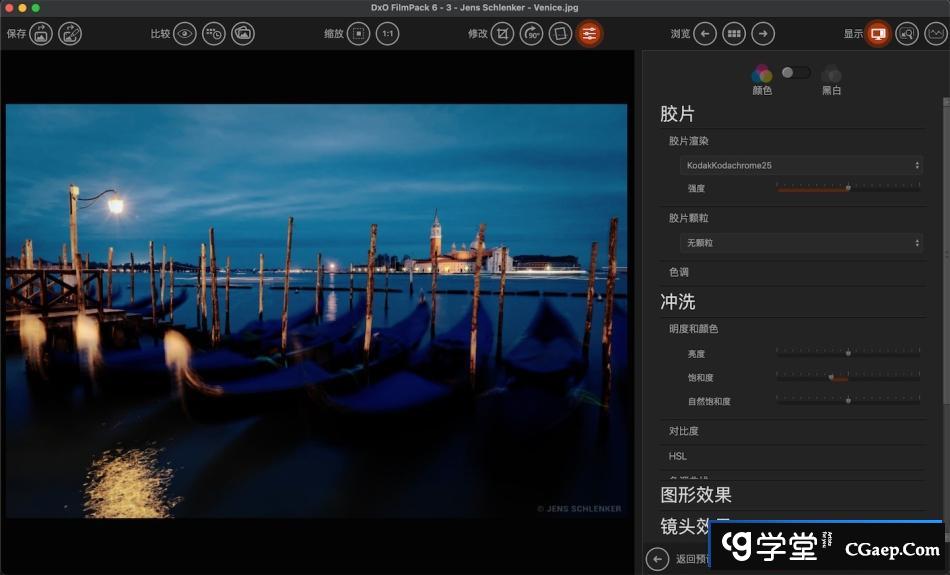The width and height of the screenshot is (950, 575).
Task: Click the 比较 toolbar label
Action: point(160,33)
